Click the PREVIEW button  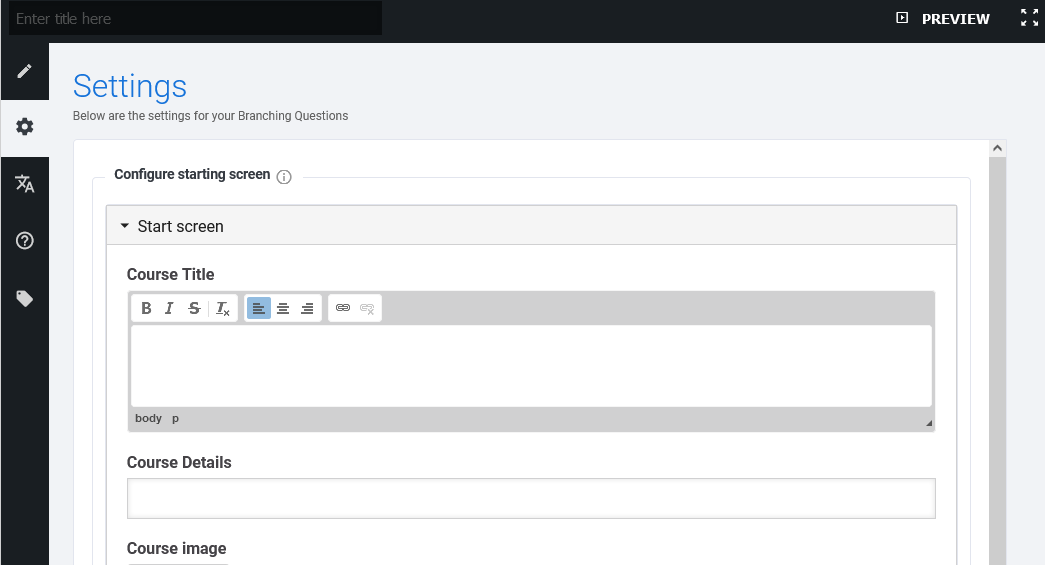[x=943, y=19]
